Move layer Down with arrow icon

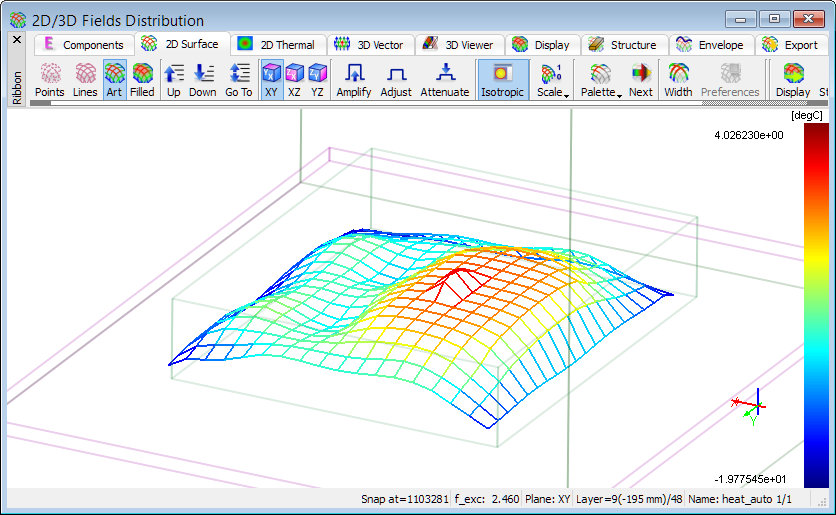tap(203, 79)
